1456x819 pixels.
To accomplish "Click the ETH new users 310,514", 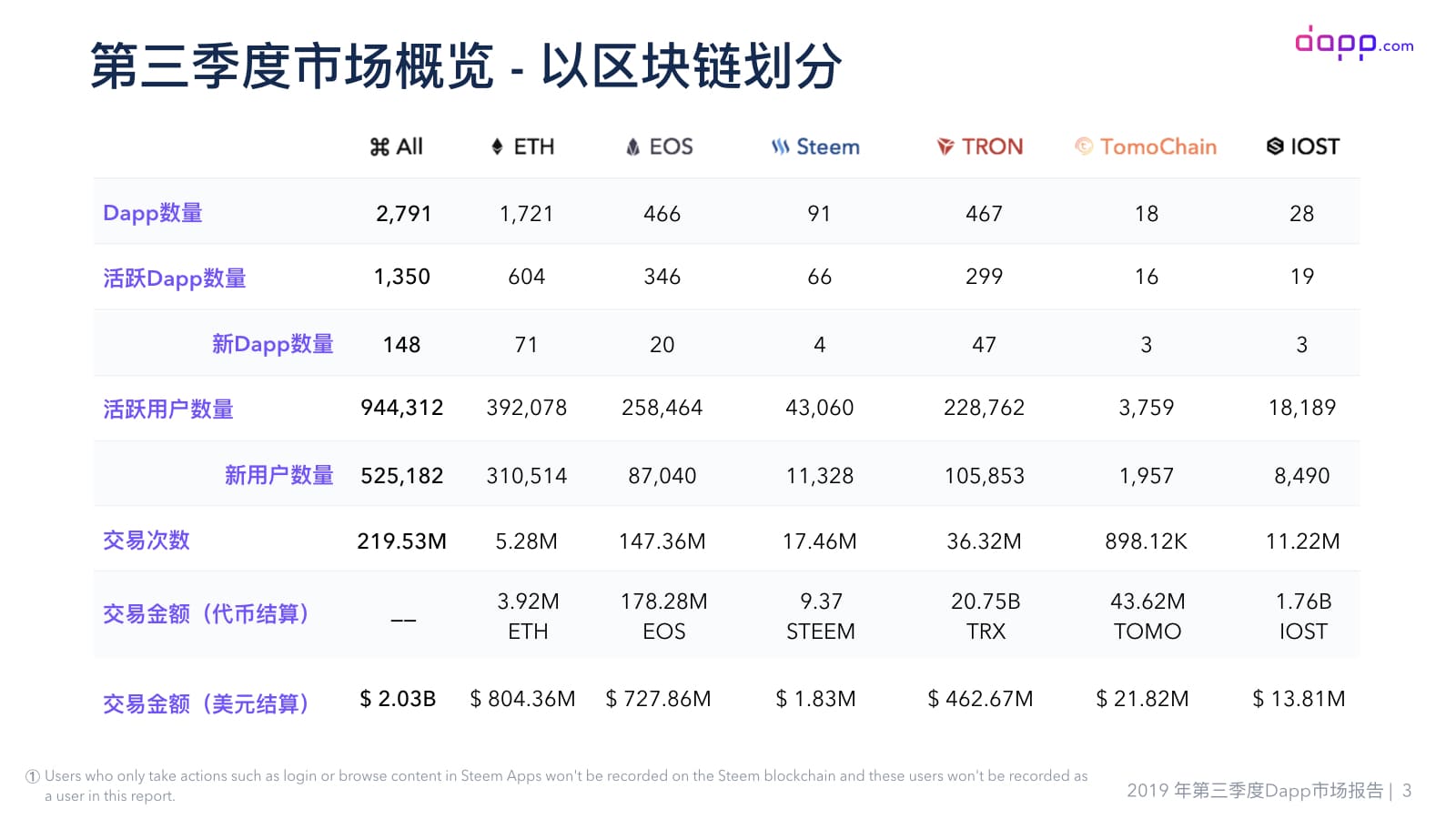I will coord(526,476).
